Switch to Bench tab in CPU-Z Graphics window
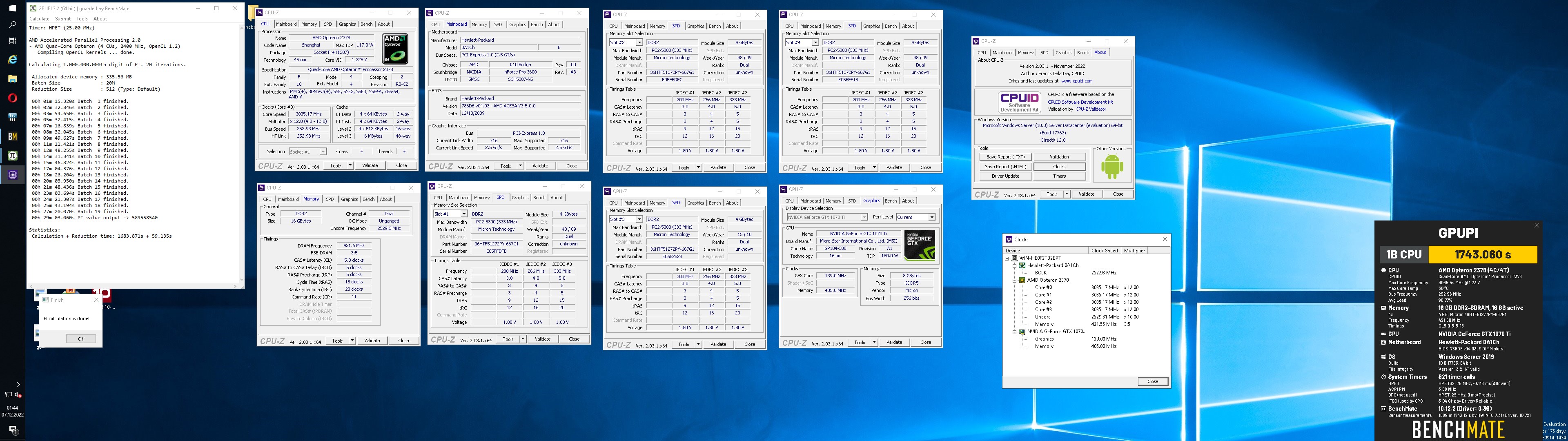 pyautogui.click(x=891, y=201)
